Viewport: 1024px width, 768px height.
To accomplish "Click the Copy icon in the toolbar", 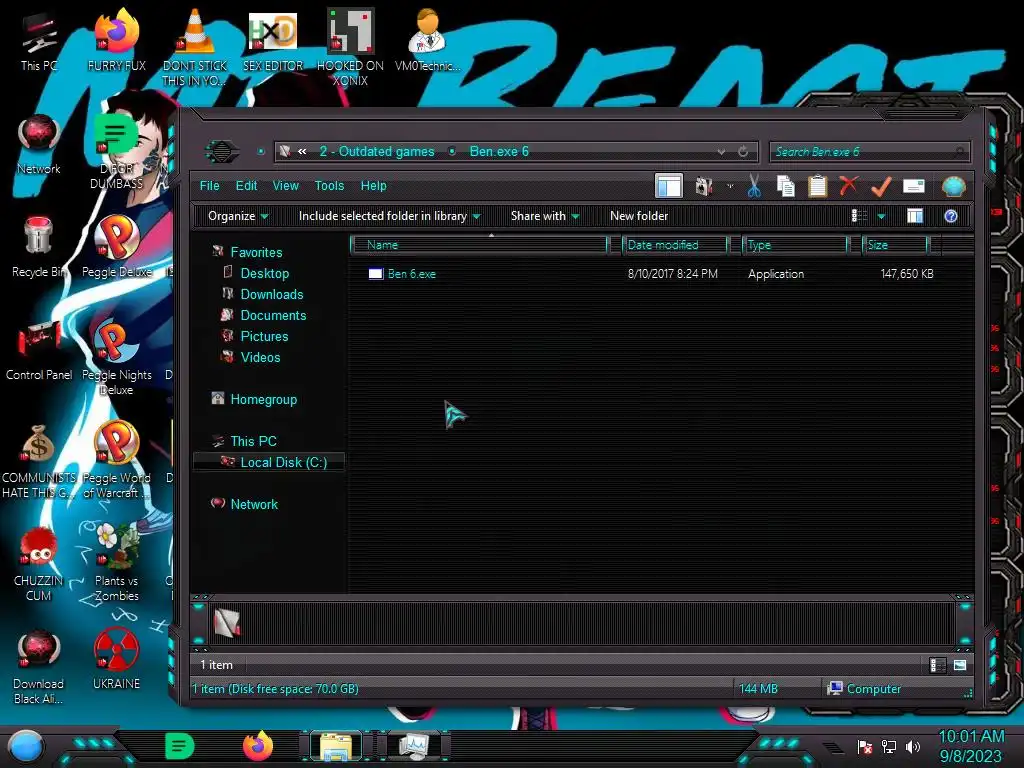I will pos(786,187).
